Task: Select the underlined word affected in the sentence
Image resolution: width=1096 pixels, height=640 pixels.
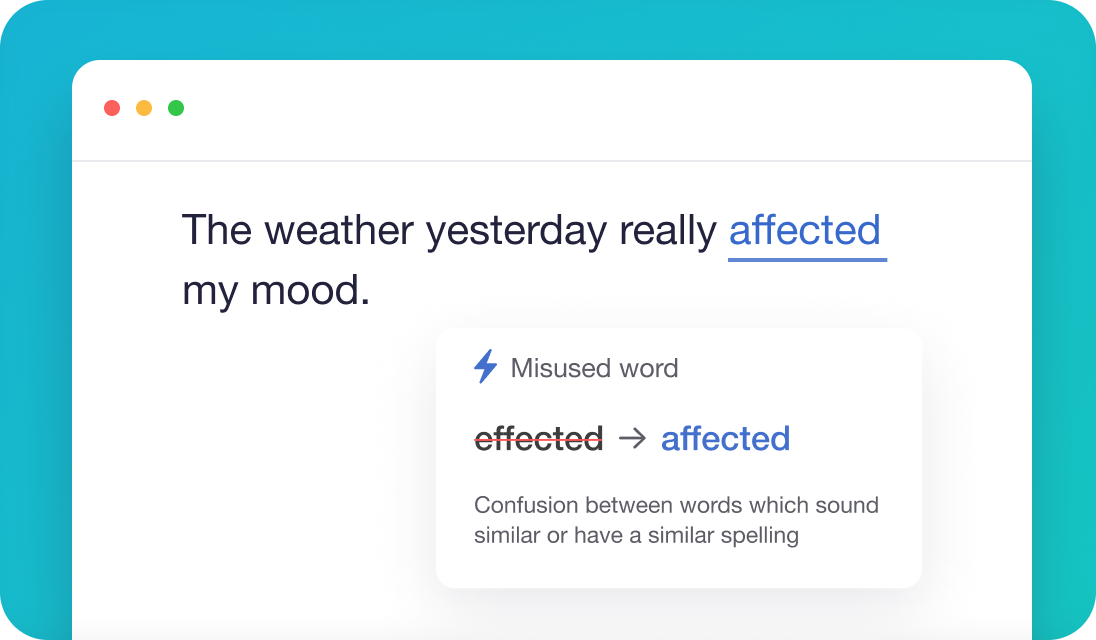Action: (x=805, y=231)
